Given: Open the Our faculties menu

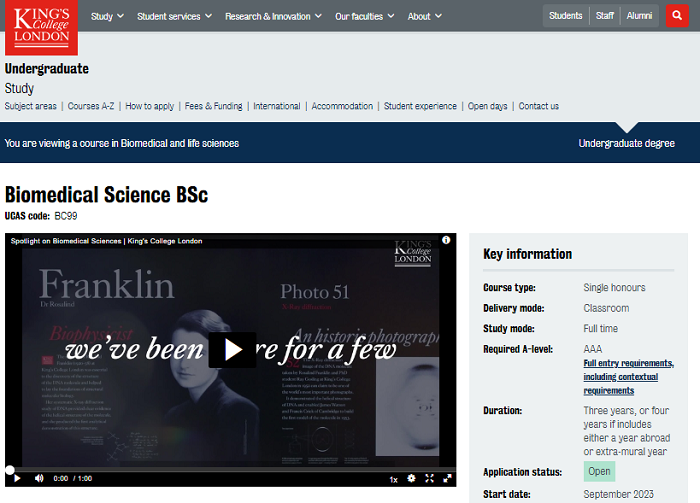Looking at the screenshot, I should click(x=364, y=16).
